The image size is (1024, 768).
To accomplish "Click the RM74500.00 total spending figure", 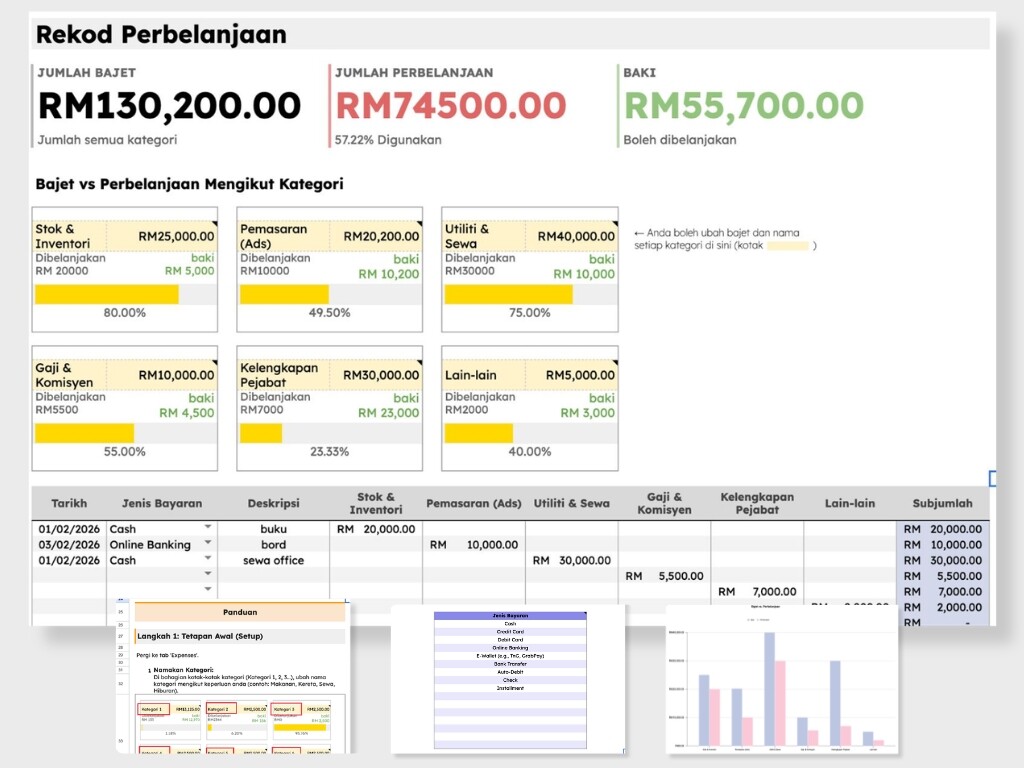I will [451, 106].
